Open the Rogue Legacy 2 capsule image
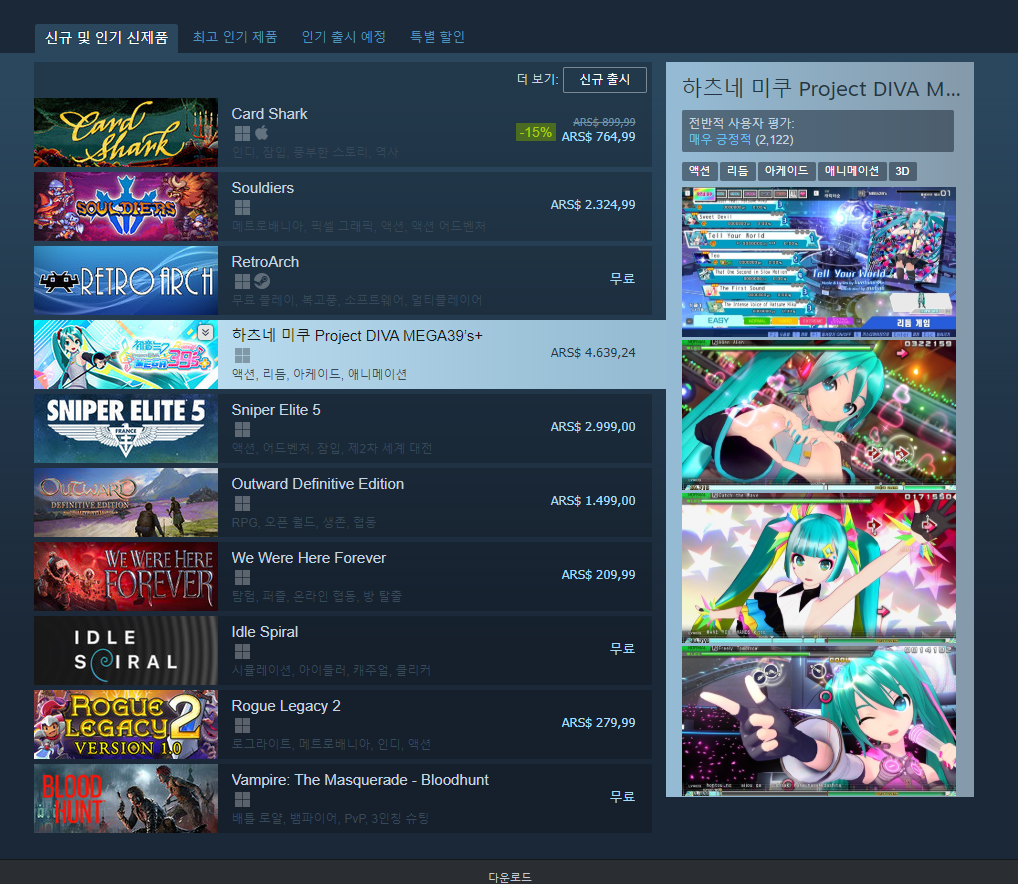Viewport: 1018px width, 884px height. (x=126, y=724)
